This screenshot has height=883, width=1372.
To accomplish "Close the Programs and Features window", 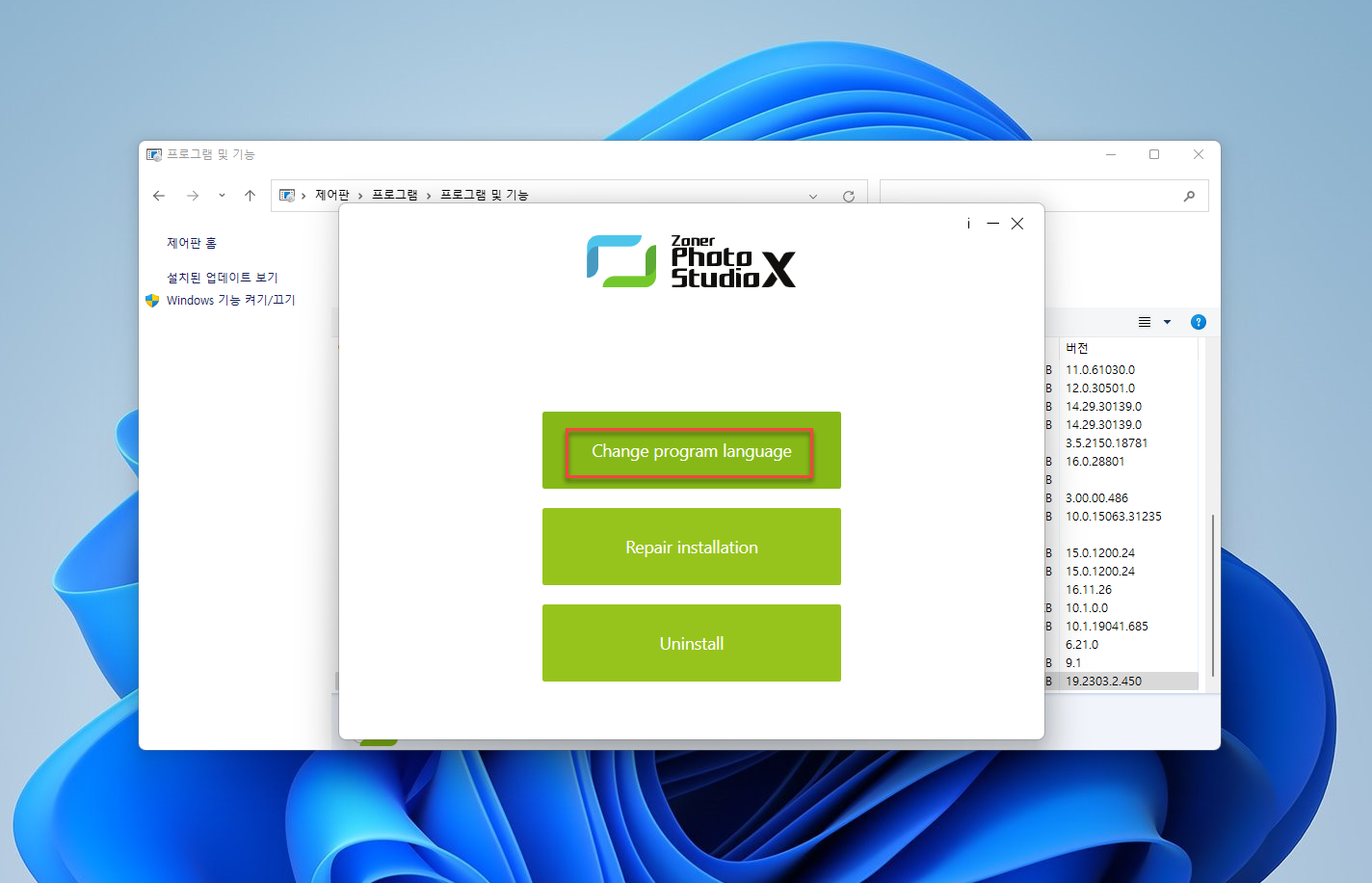I will click(1199, 154).
